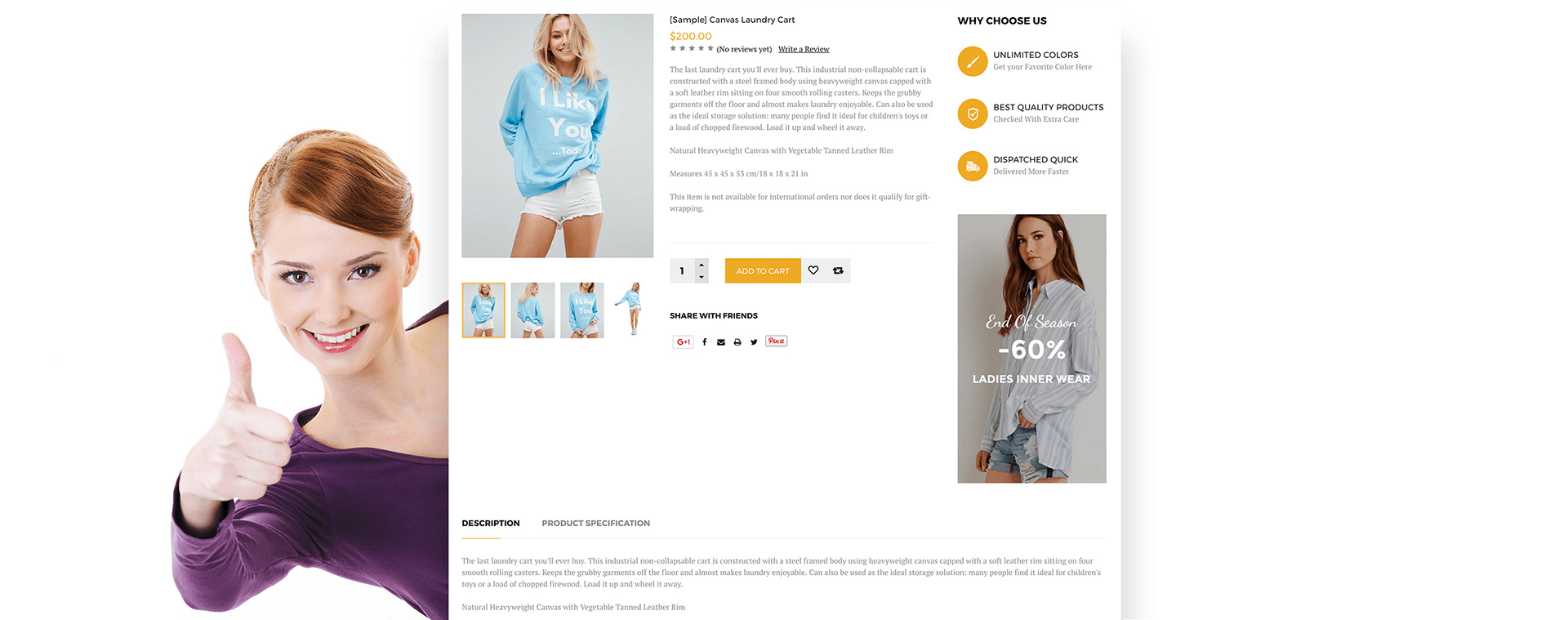
Task: Click the Best Quality Products shield icon
Action: pyautogui.click(x=973, y=114)
